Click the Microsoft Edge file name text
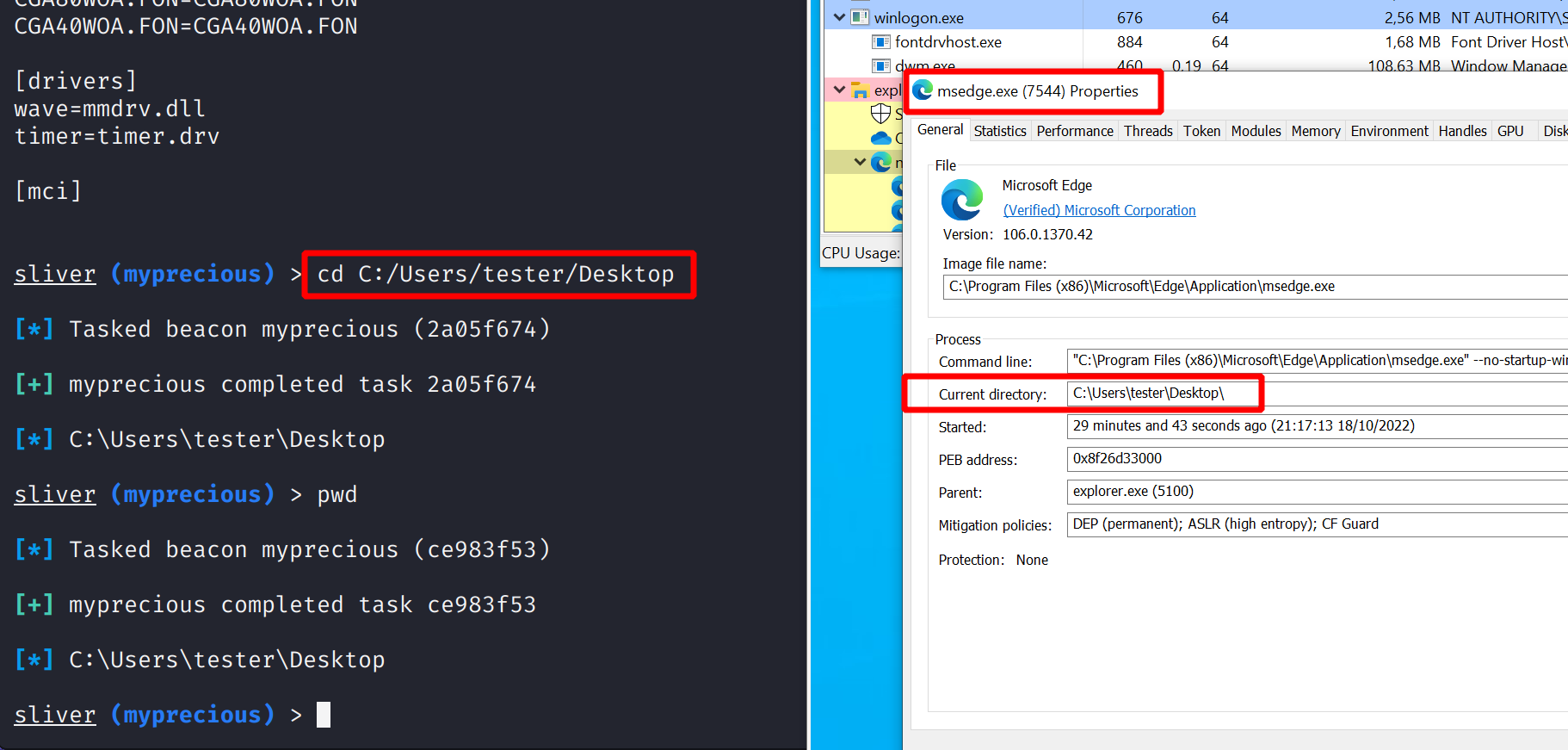This screenshot has width=1568, height=750. tap(1046, 185)
